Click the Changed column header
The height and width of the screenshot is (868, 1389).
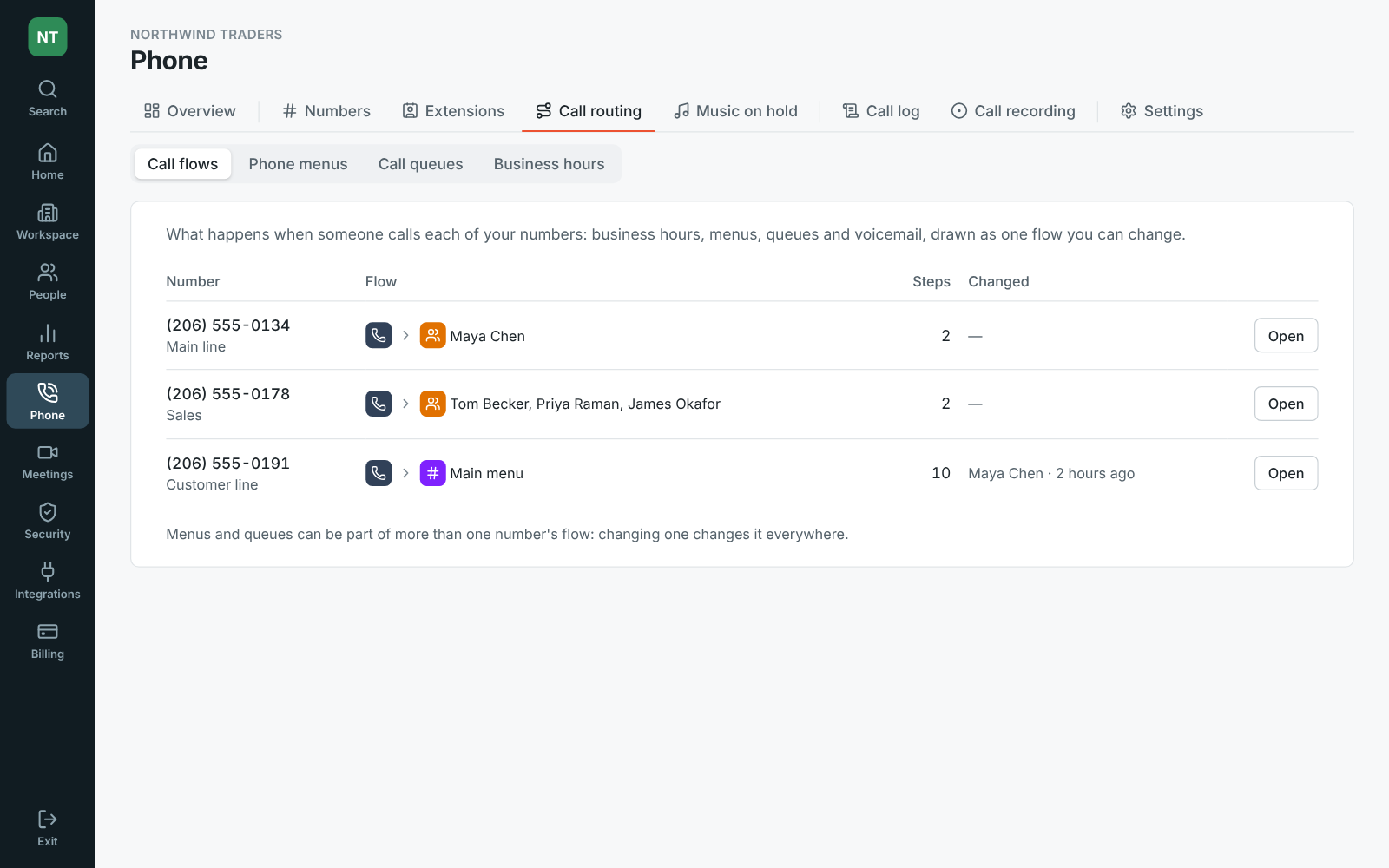click(x=998, y=281)
